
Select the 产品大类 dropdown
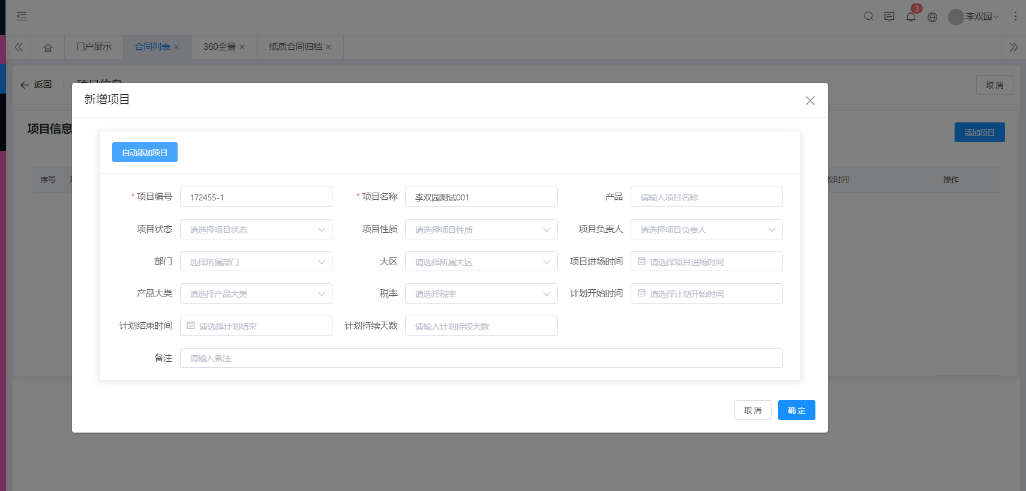tap(256, 293)
